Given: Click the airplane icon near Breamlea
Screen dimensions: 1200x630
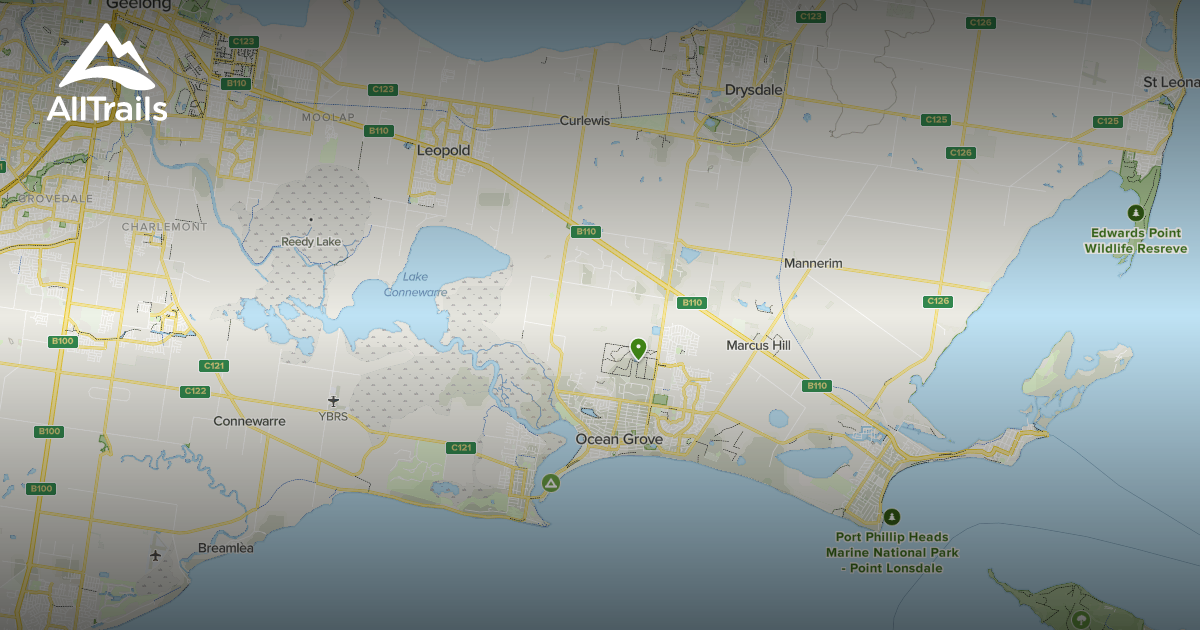Looking at the screenshot, I should tap(155, 555).
